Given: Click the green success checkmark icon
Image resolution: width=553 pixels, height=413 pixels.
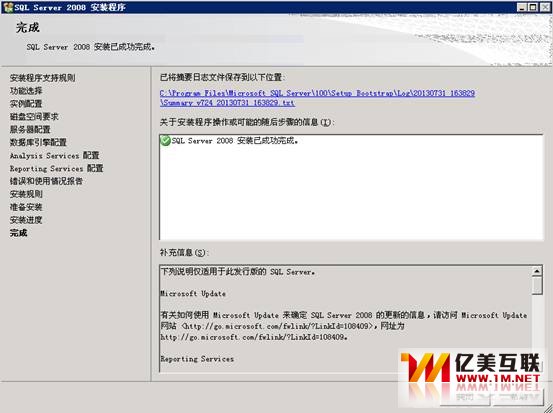Looking at the screenshot, I should [x=165, y=140].
